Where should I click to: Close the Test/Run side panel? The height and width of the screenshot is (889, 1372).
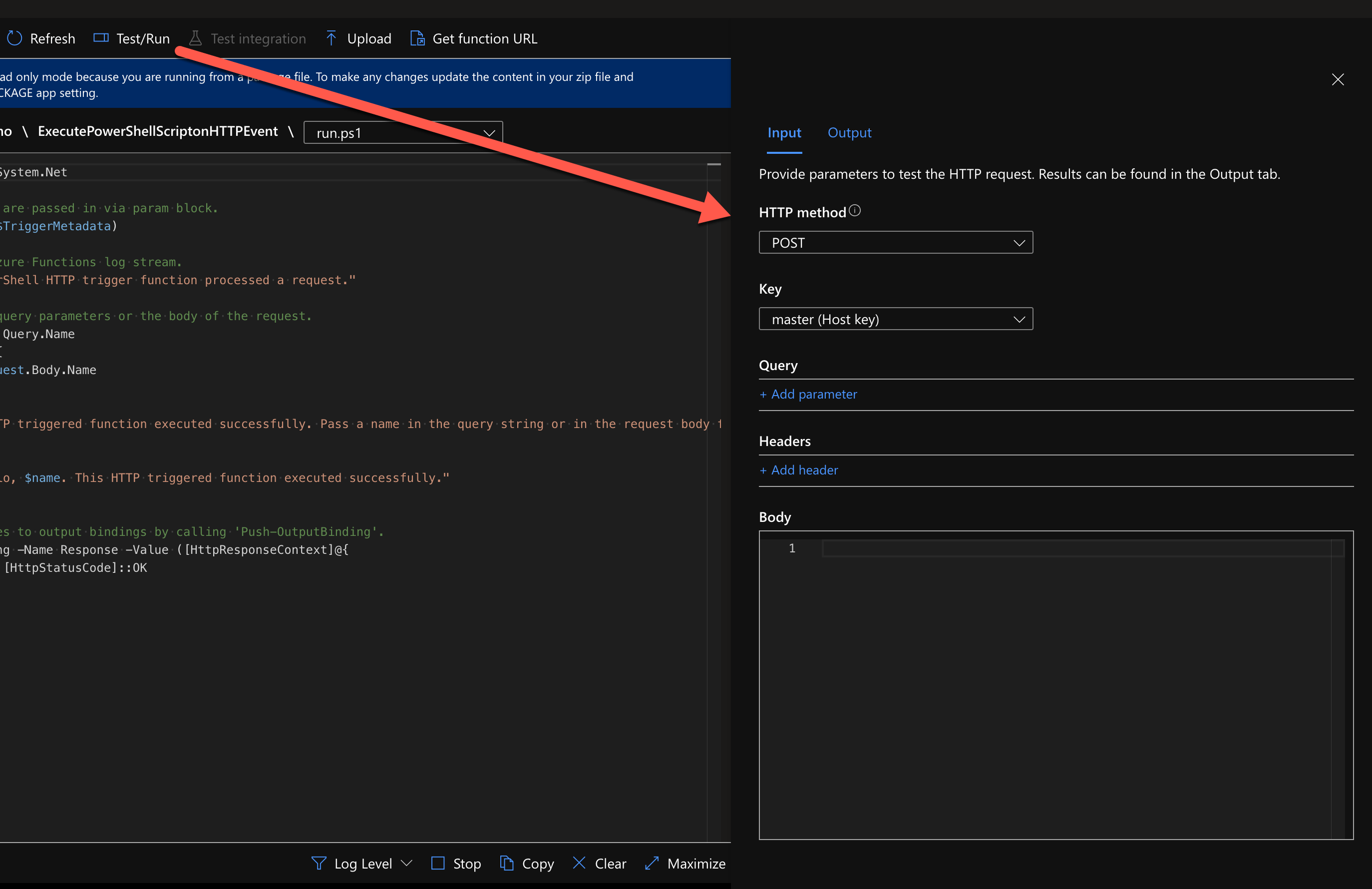click(x=1338, y=79)
